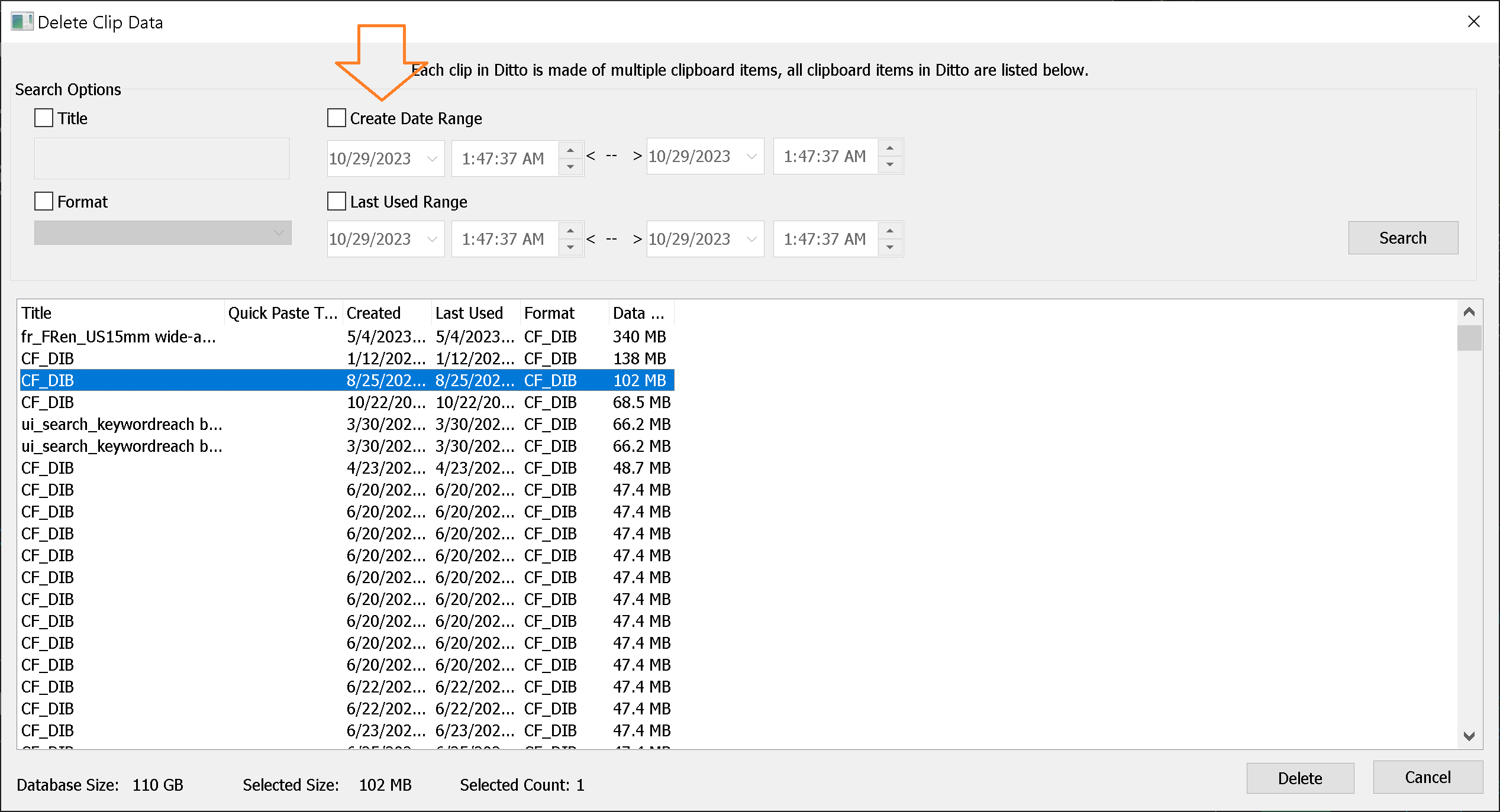The image size is (1500, 812).
Task: Open Last Used end date picker
Action: [751, 239]
